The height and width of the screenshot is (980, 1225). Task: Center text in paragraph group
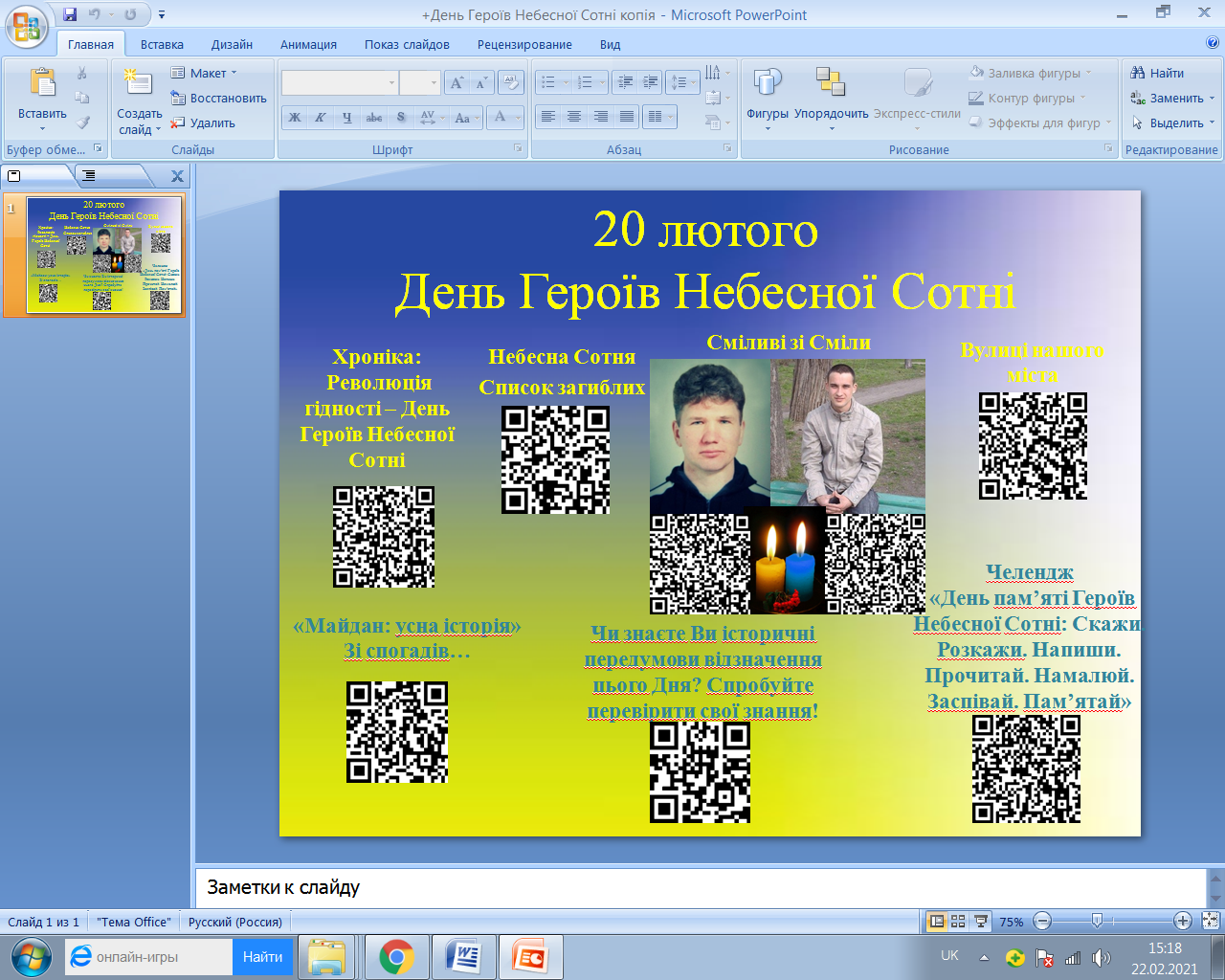pos(574,117)
